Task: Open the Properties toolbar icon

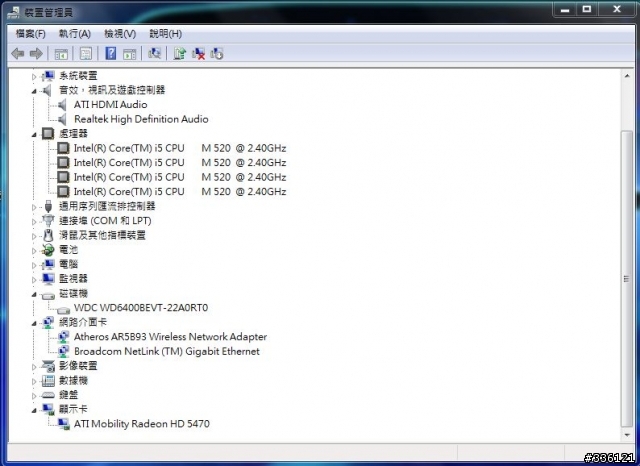Action: tap(86, 53)
